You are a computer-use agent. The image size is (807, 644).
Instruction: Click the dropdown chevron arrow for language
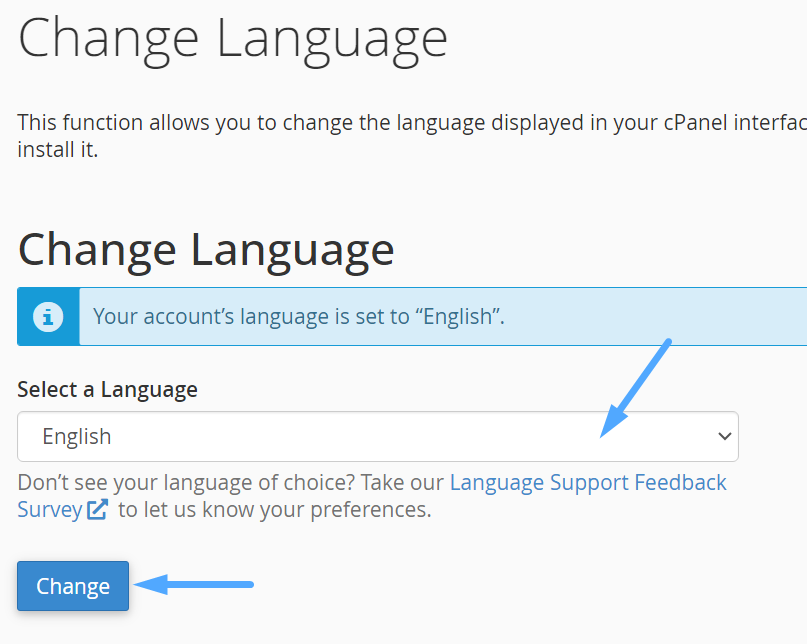725,437
